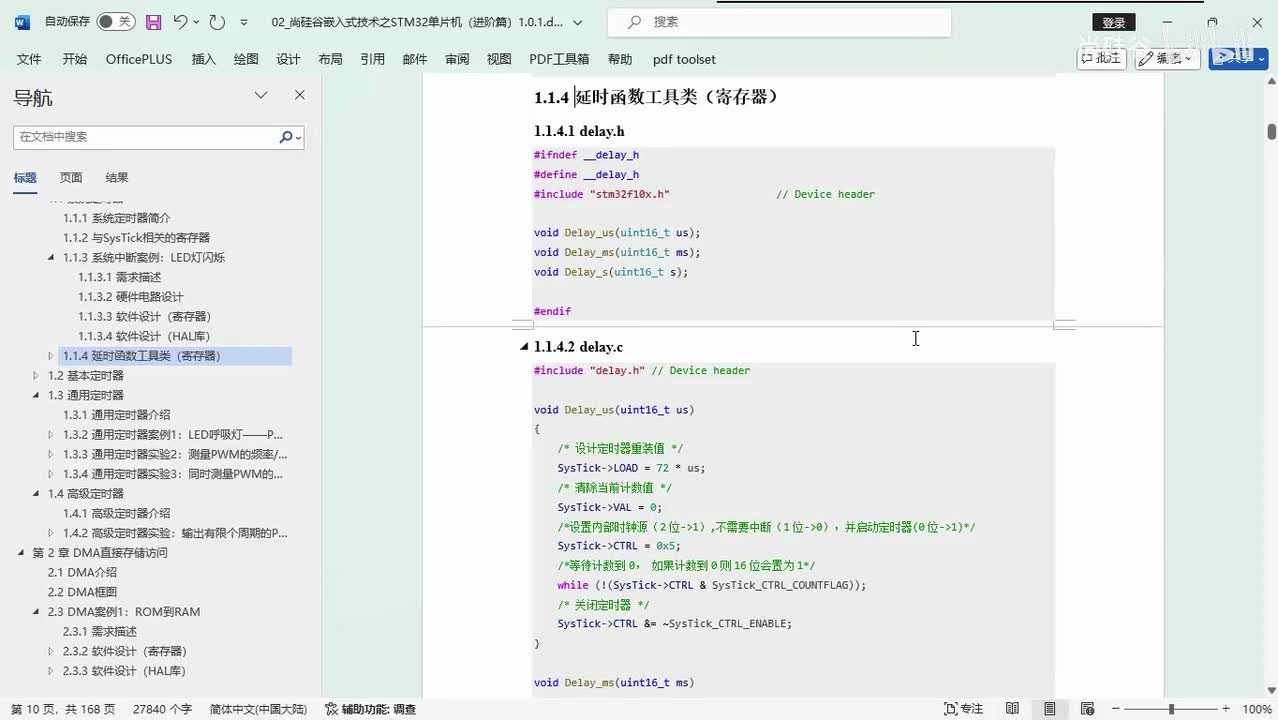Collapse heading 1.3 通用定时器 triangle
Viewport: 1278px width, 720px height.
[36, 395]
